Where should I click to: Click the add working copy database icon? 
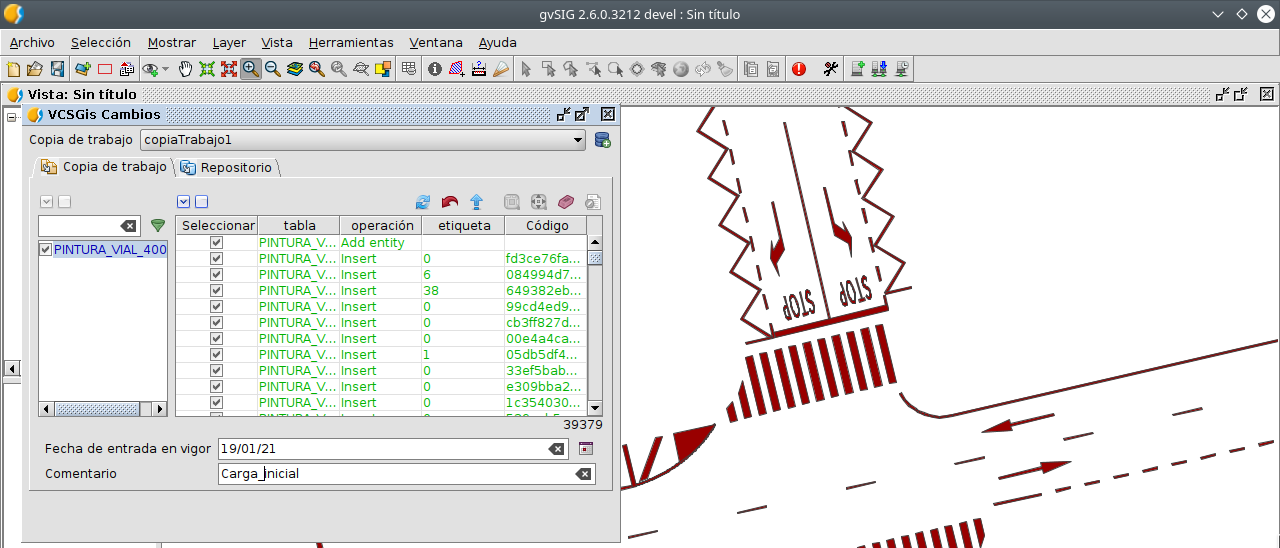pyautogui.click(x=603, y=140)
